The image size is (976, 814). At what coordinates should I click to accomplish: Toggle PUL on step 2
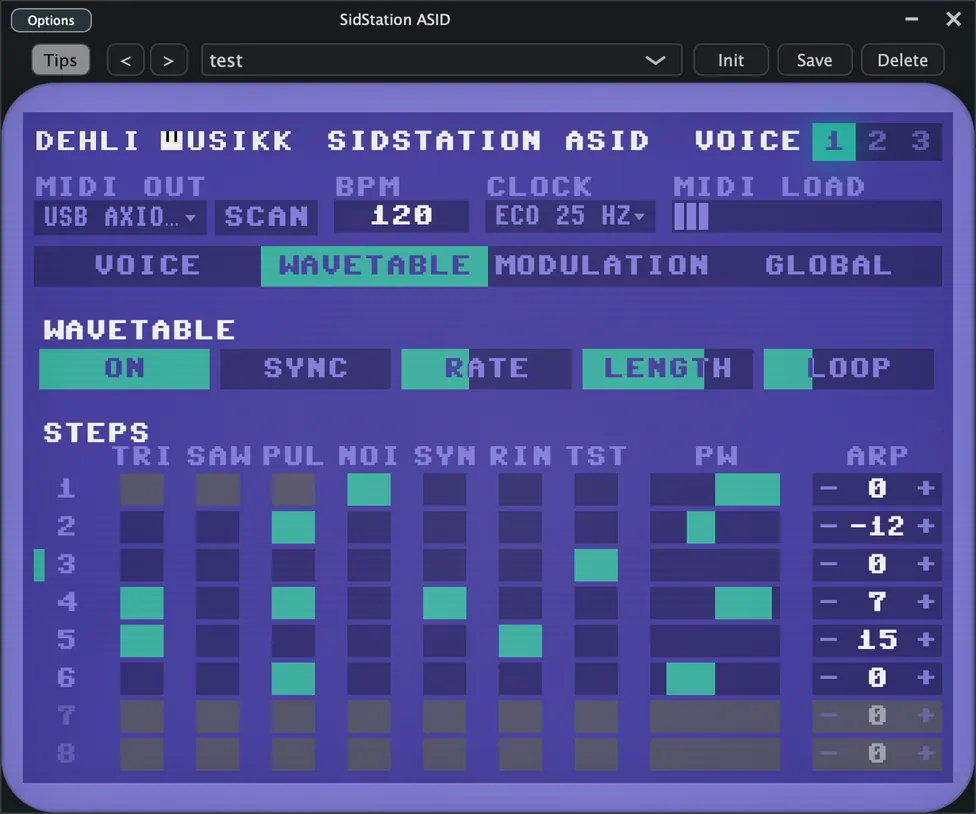pos(293,527)
